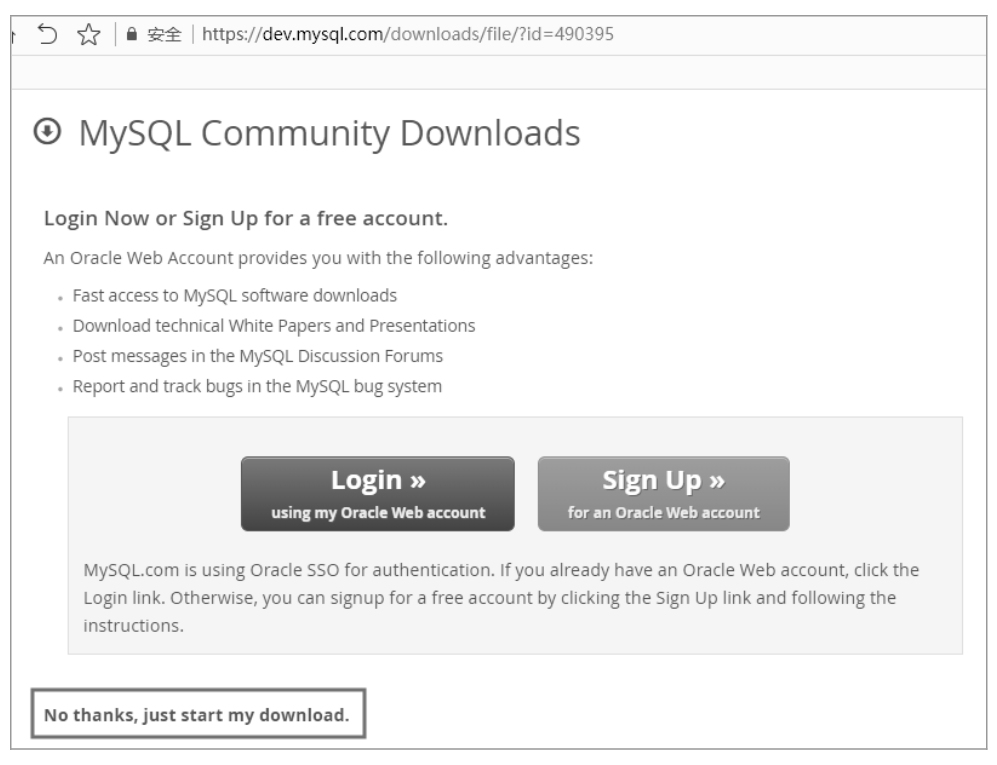Click the browser undo/back arrow icon
Viewport: 997px width, 765px height.
(47, 33)
